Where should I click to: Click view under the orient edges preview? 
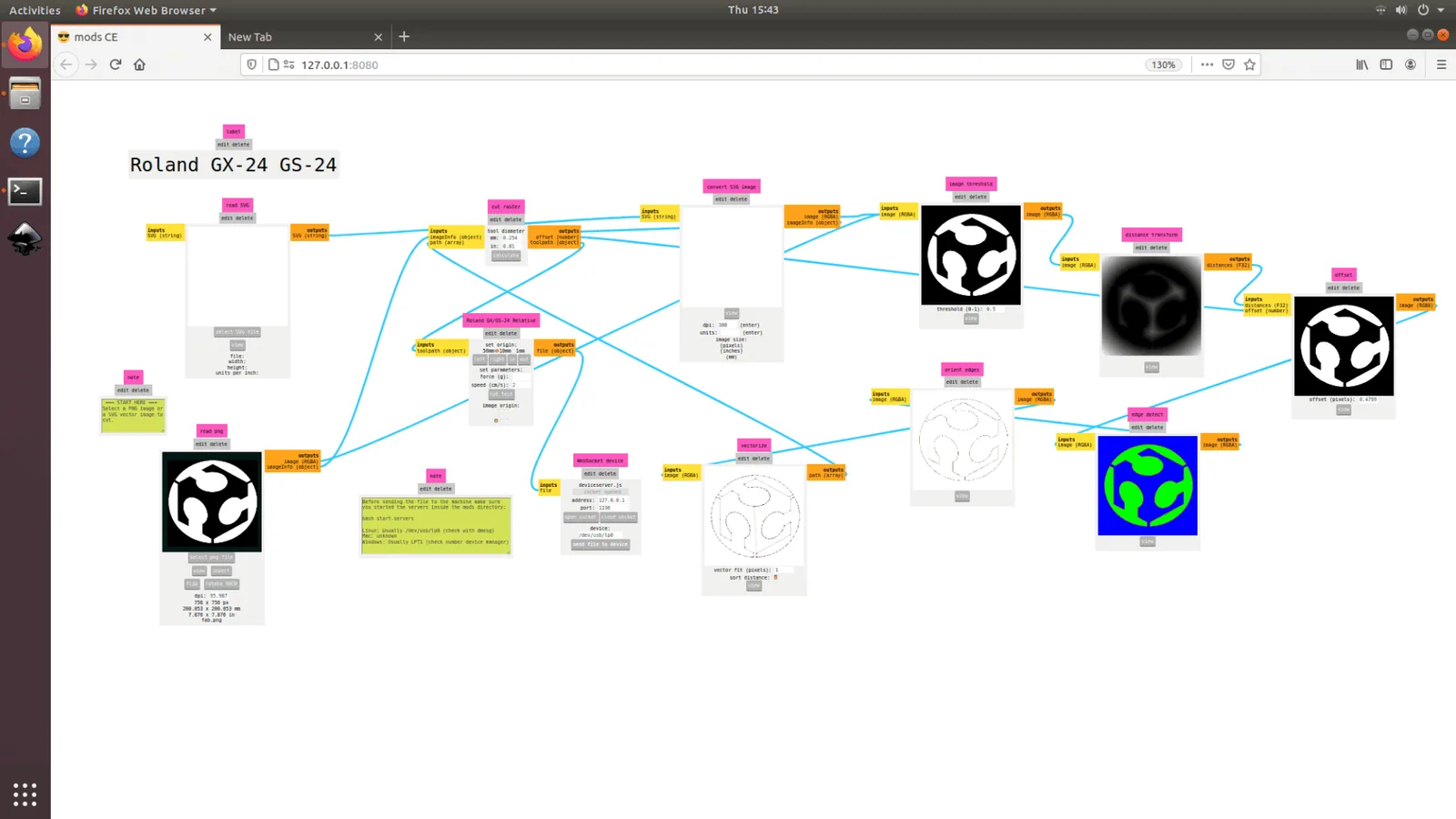pyautogui.click(x=962, y=496)
